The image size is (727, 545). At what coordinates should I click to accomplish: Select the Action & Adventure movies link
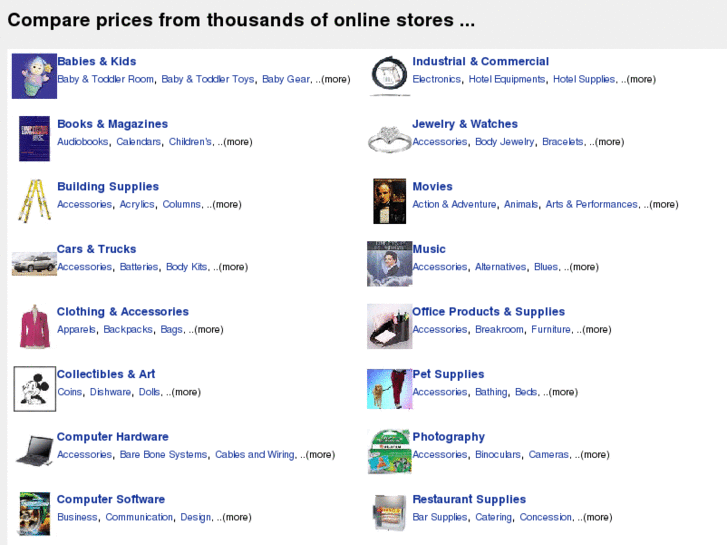coord(454,205)
